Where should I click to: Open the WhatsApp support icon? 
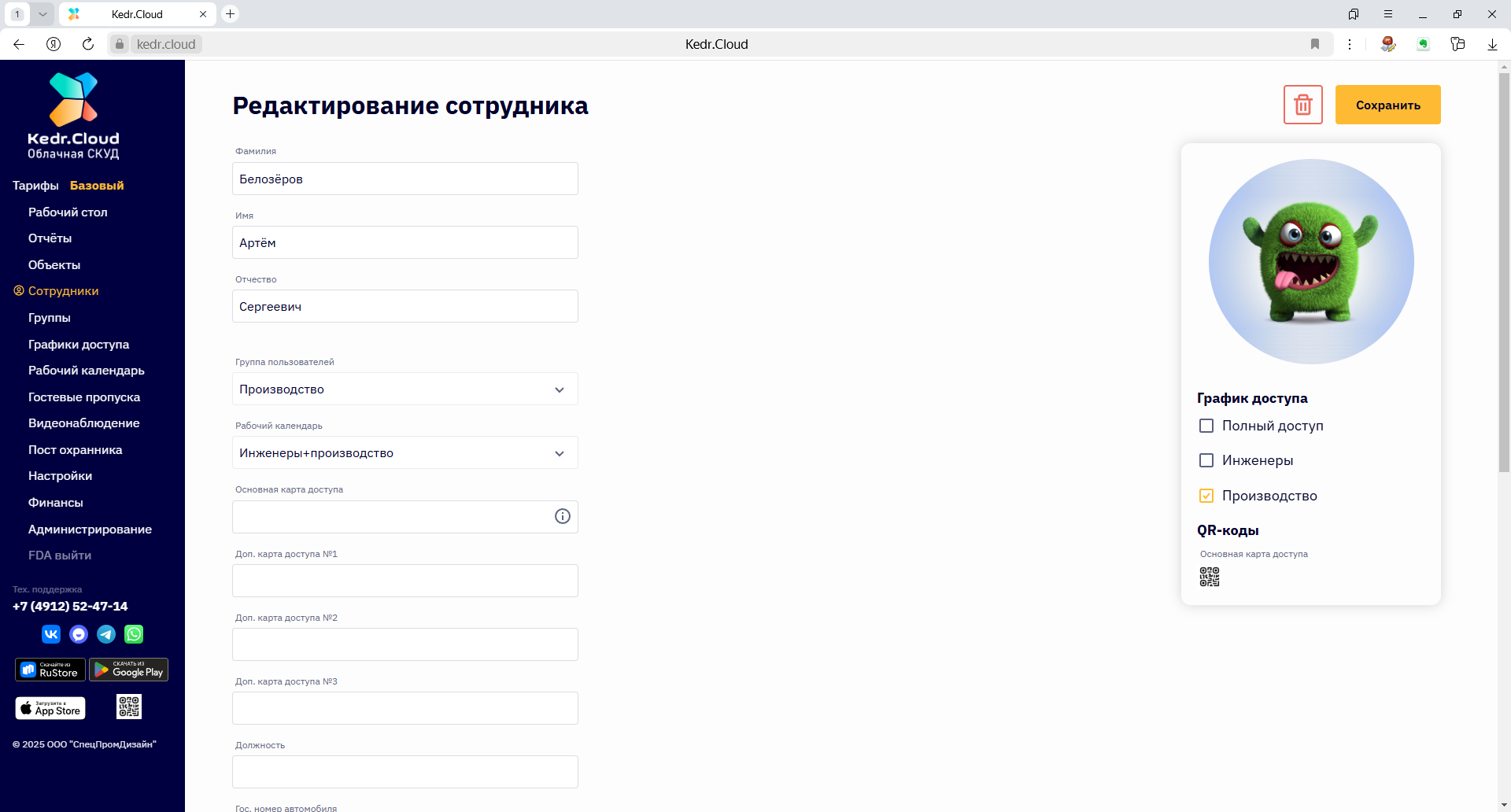[134, 634]
